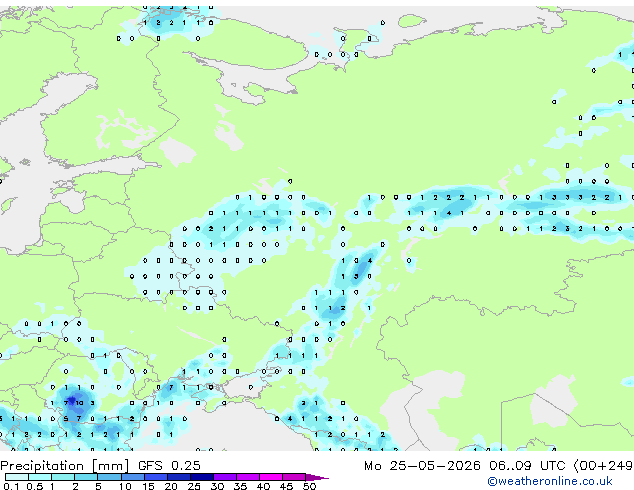Click the '(00+249' forecast offset text
This screenshot has width=634, height=490.
click(603, 466)
